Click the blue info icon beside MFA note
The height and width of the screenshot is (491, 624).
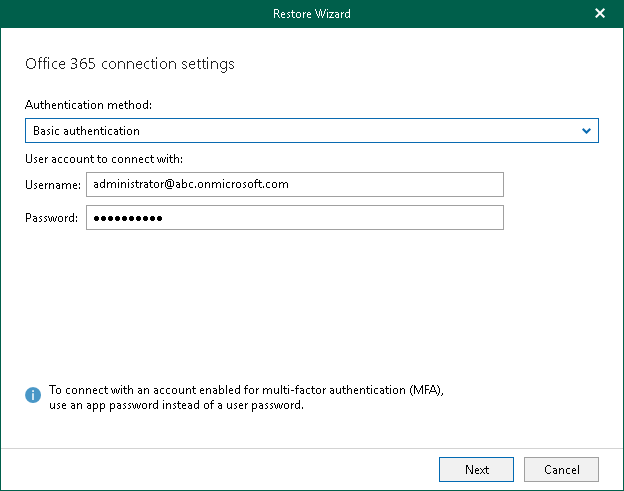click(34, 396)
